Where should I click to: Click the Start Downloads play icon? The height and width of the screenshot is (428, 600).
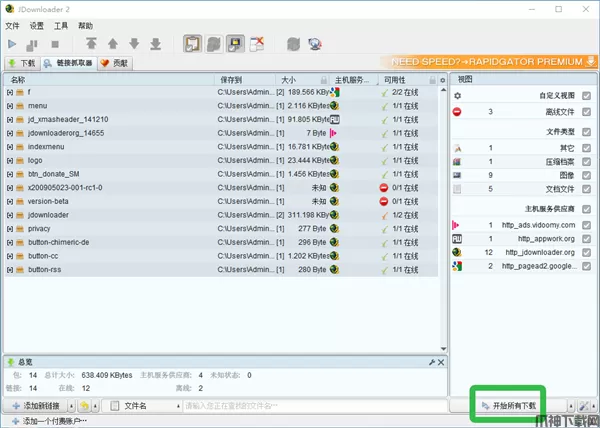(12, 44)
